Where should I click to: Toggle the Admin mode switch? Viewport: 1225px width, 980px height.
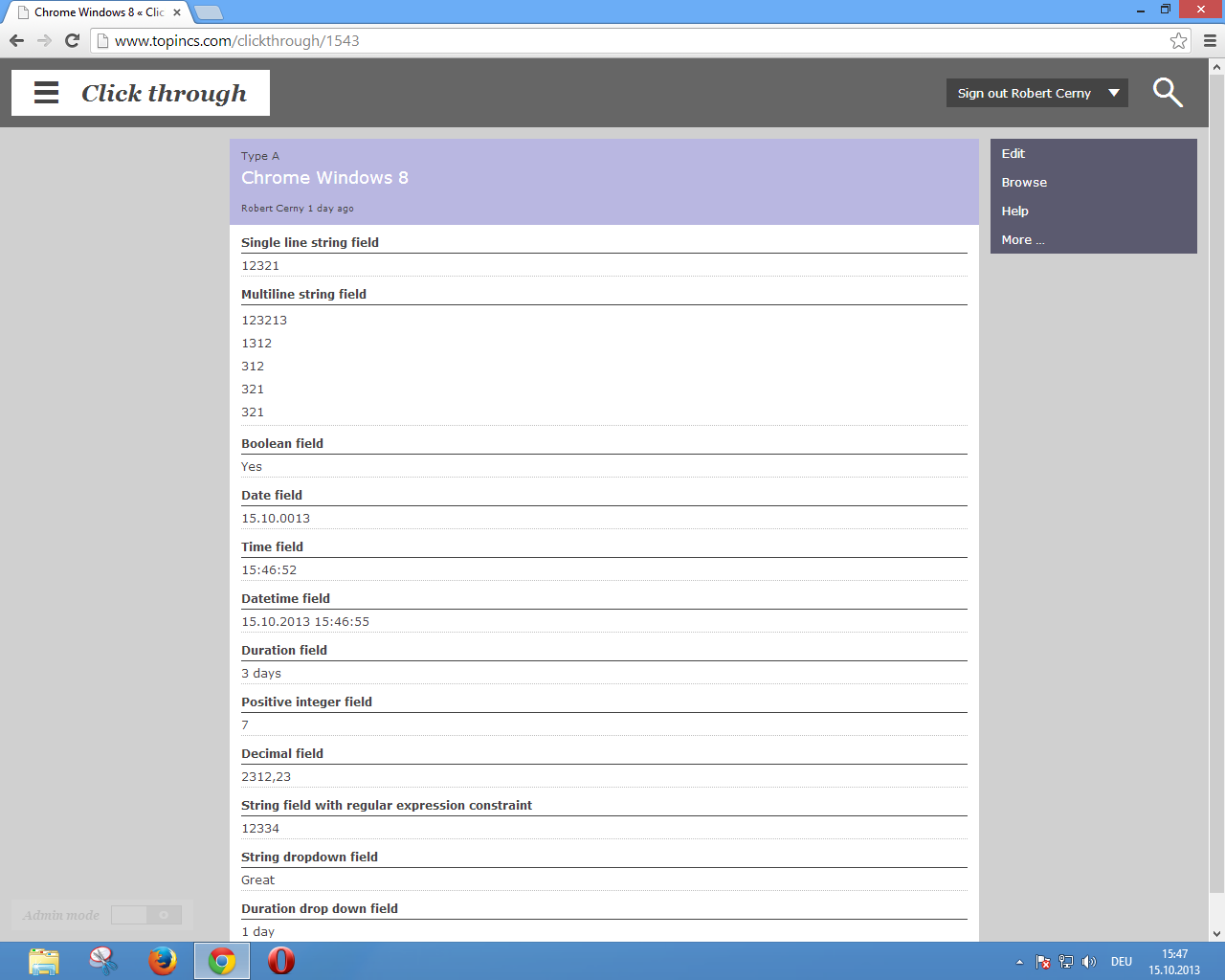click(146, 915)
